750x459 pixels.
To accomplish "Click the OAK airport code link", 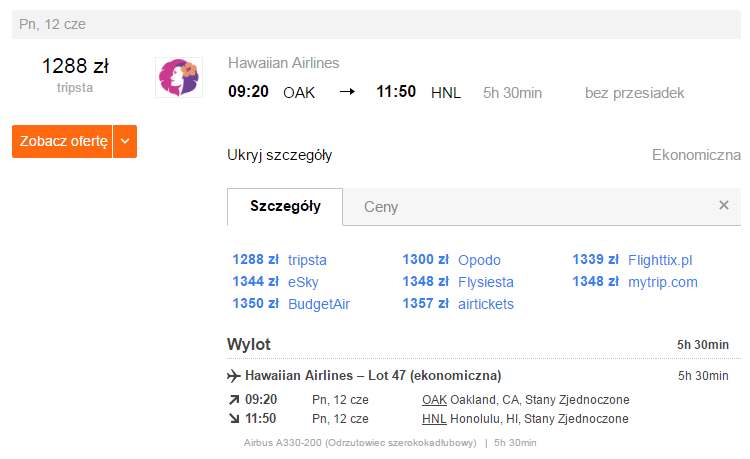I will (x=434, y=400).
